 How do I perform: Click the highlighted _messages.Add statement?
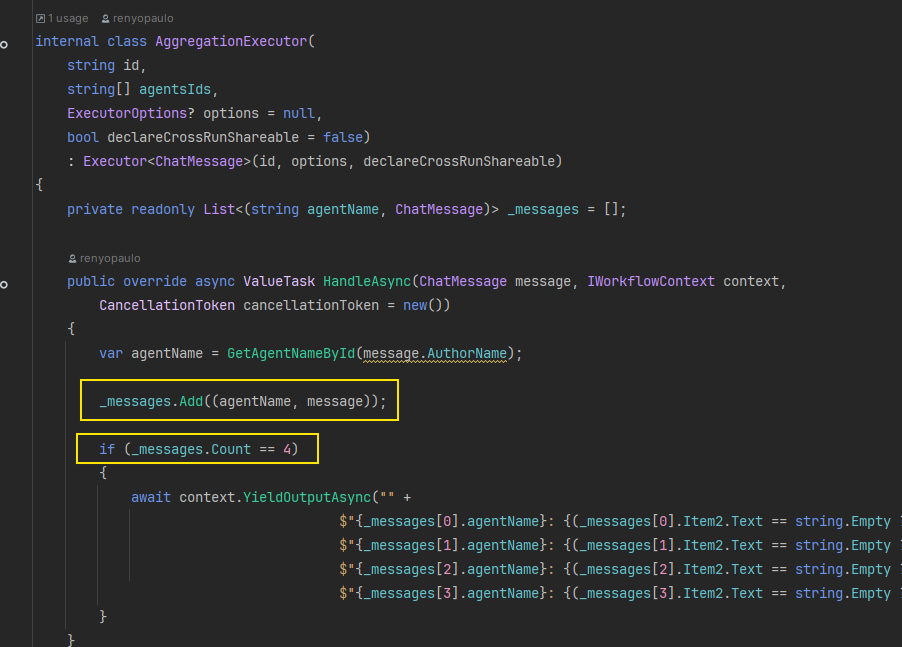(x=239, y=401)
